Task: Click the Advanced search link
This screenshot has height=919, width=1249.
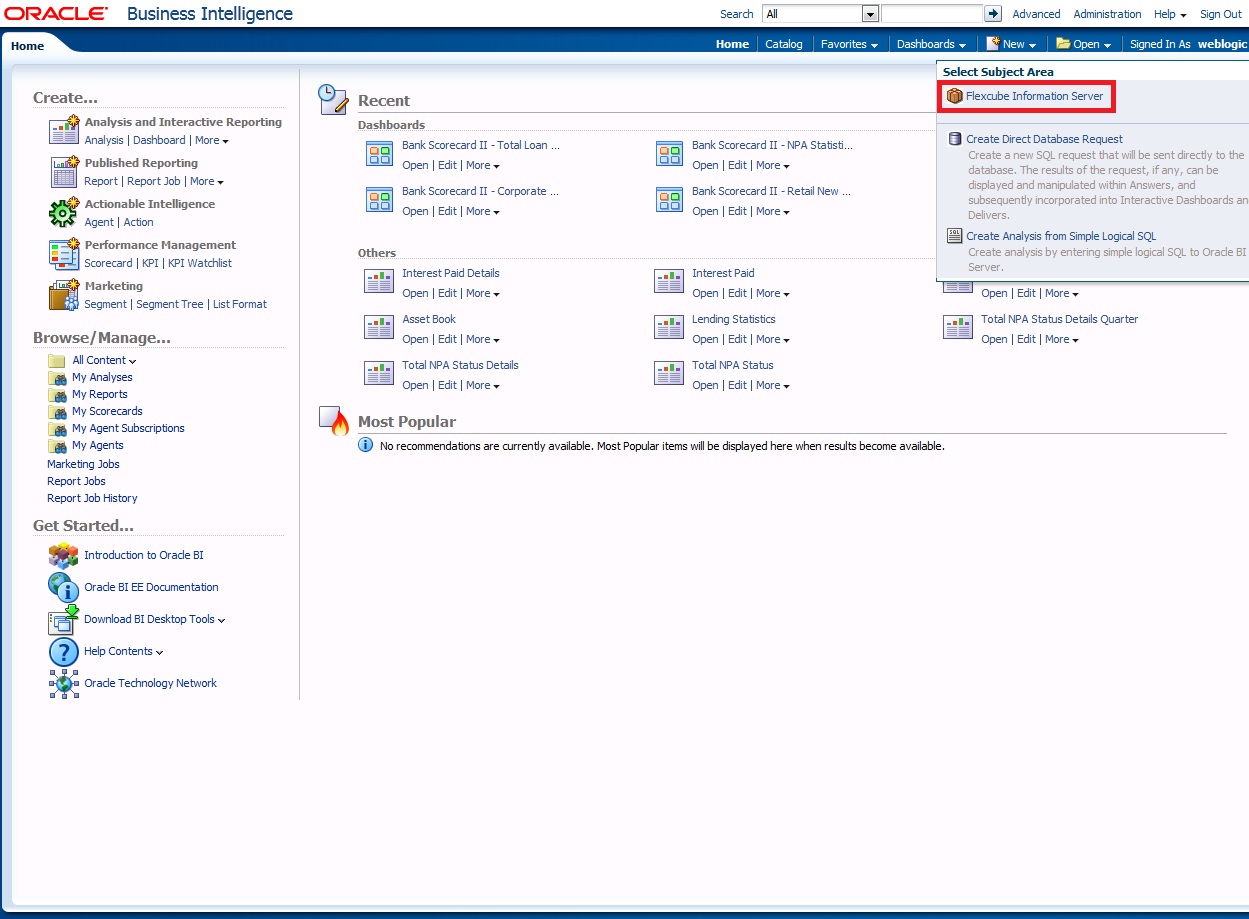Action: (1036, 14)
